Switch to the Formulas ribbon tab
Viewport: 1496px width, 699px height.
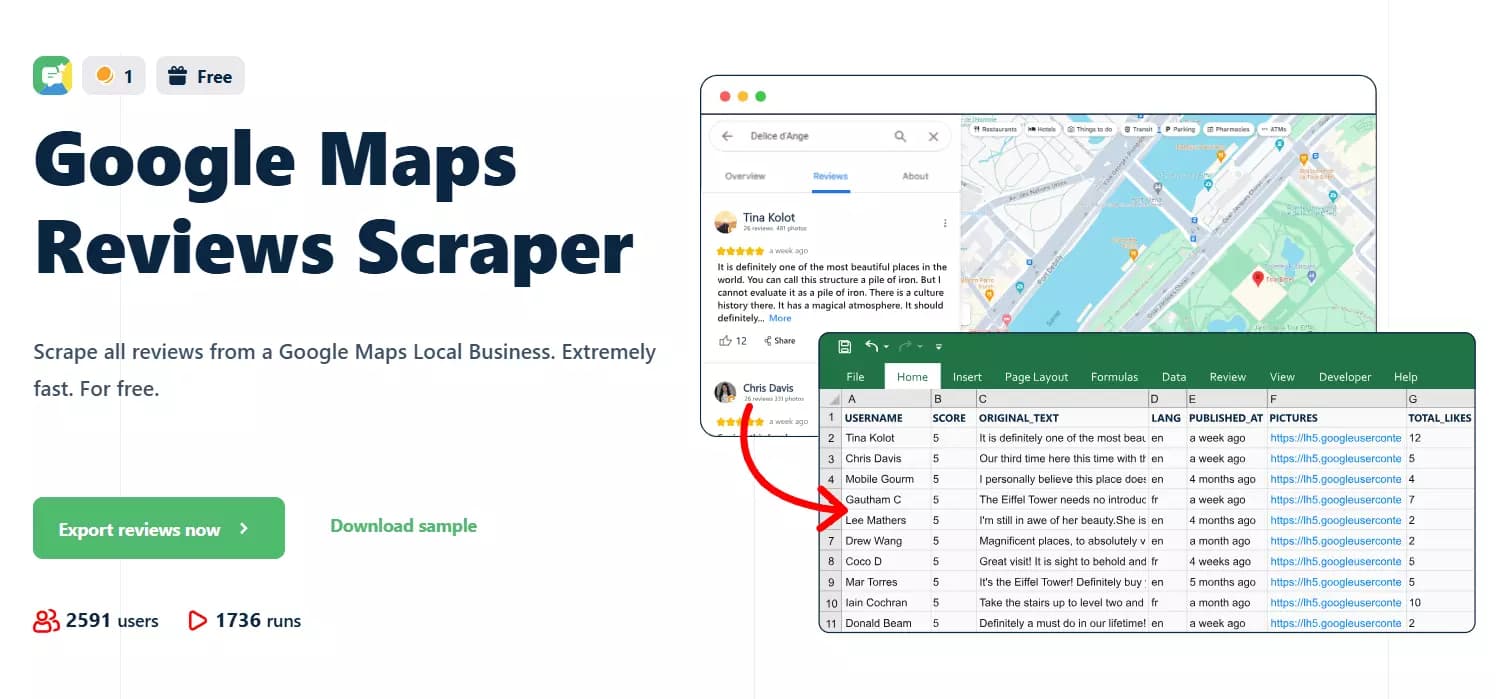[x=1114, y=377]
